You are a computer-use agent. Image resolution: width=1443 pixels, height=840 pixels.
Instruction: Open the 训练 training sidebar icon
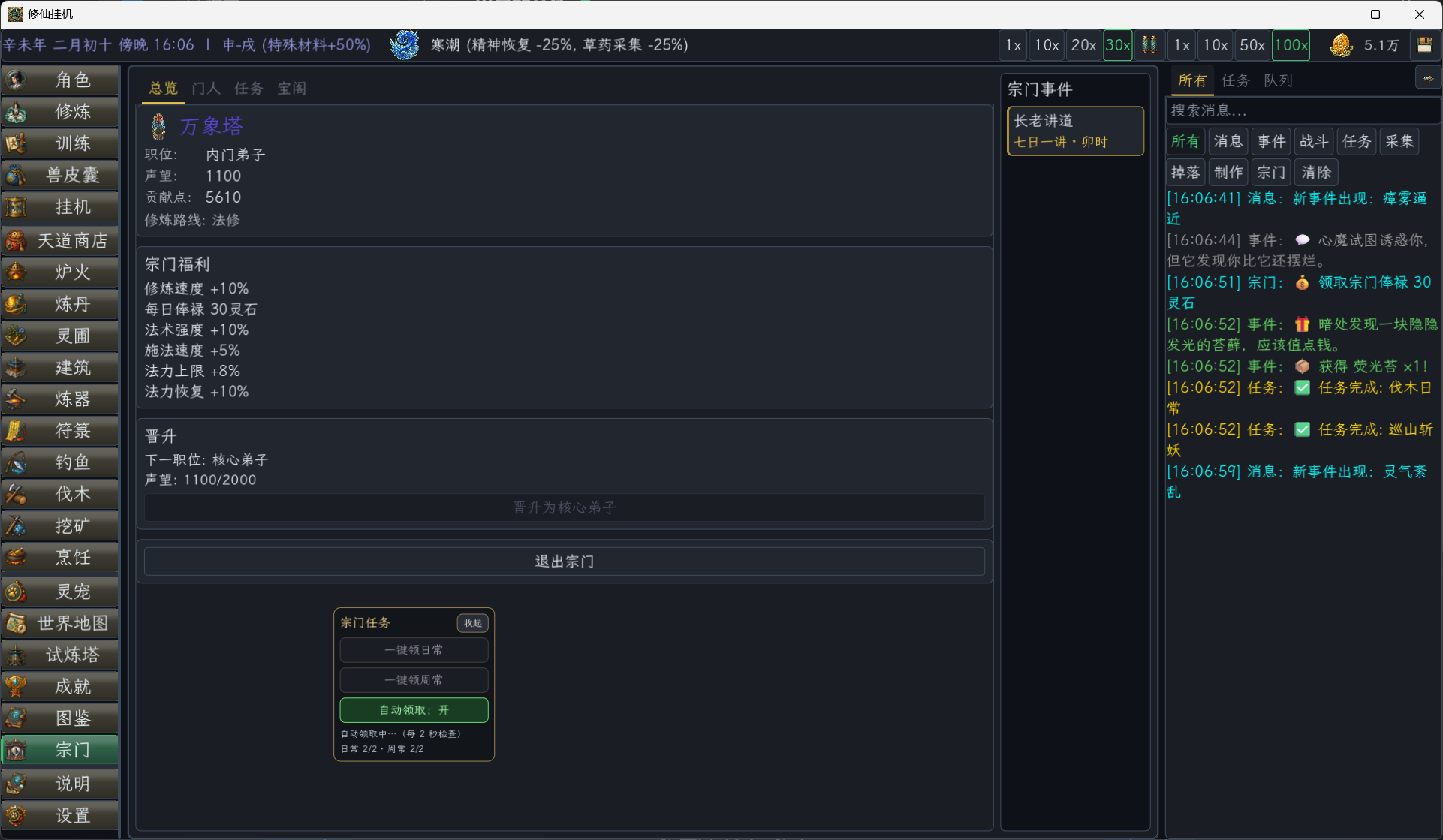click(x=17, y=143)
